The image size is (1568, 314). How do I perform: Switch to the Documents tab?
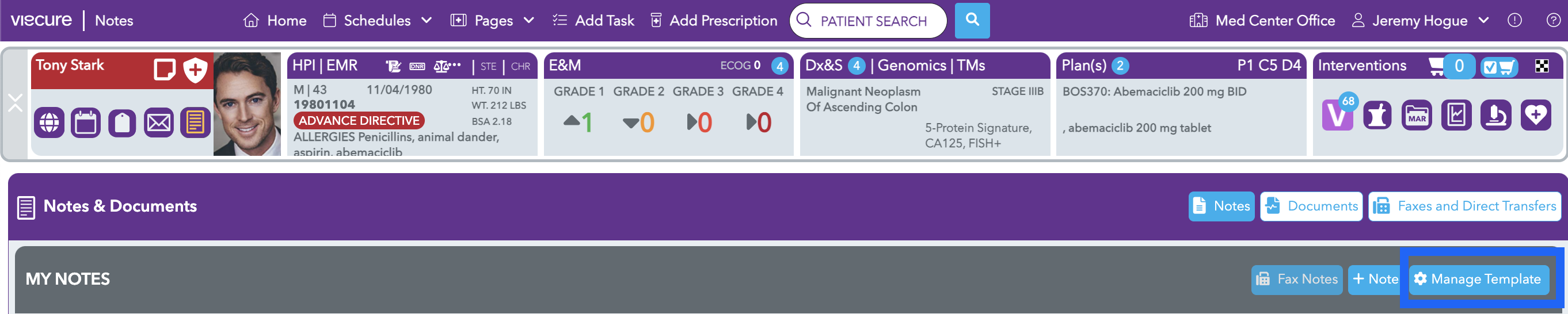(x=1311, y=206)
